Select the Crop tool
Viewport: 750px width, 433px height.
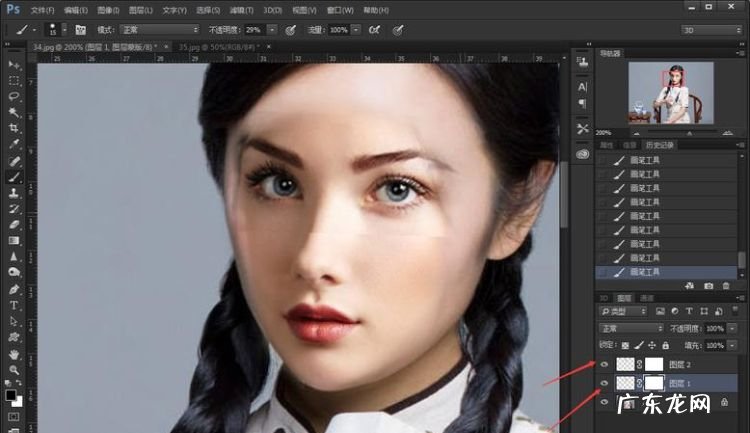coord(14,128)
